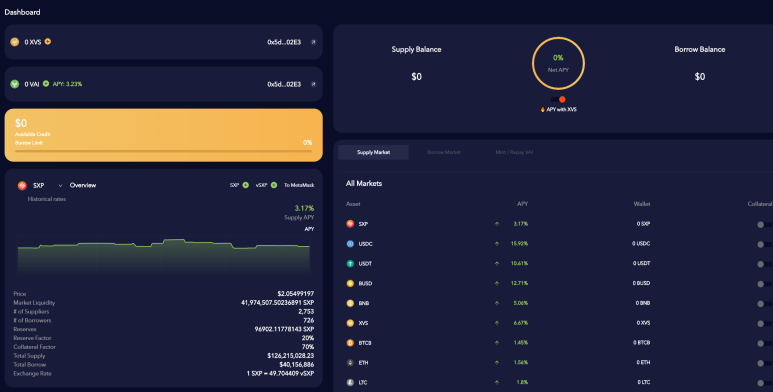
Task: Switch to Mint / Repay VAI tab
Action: click(x=514, y=152)
